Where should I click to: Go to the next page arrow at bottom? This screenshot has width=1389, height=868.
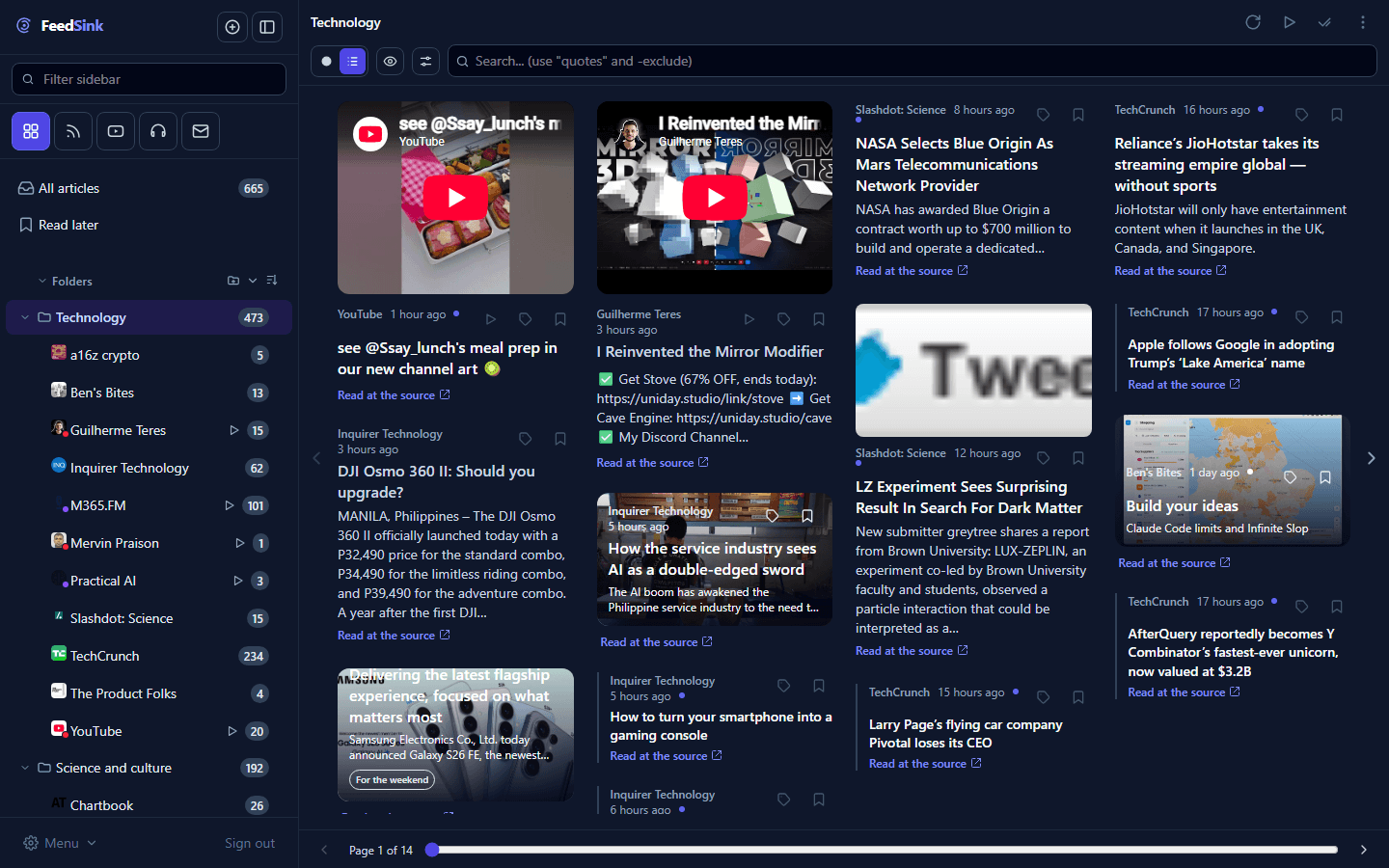(x=1363, y=850)
